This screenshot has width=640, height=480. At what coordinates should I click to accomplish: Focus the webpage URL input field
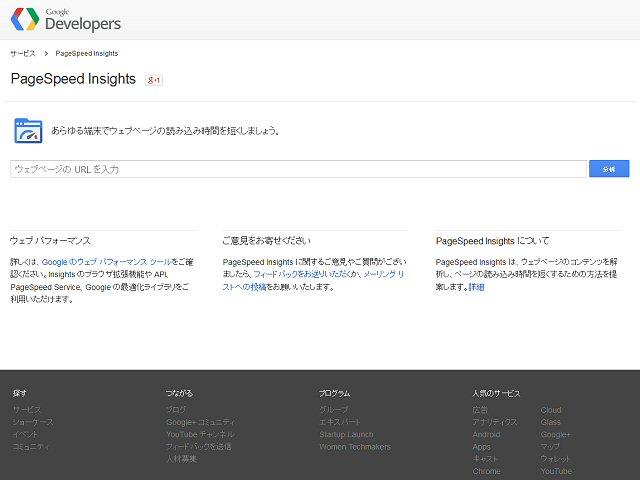pyautogui.click(x=298, y=169)
